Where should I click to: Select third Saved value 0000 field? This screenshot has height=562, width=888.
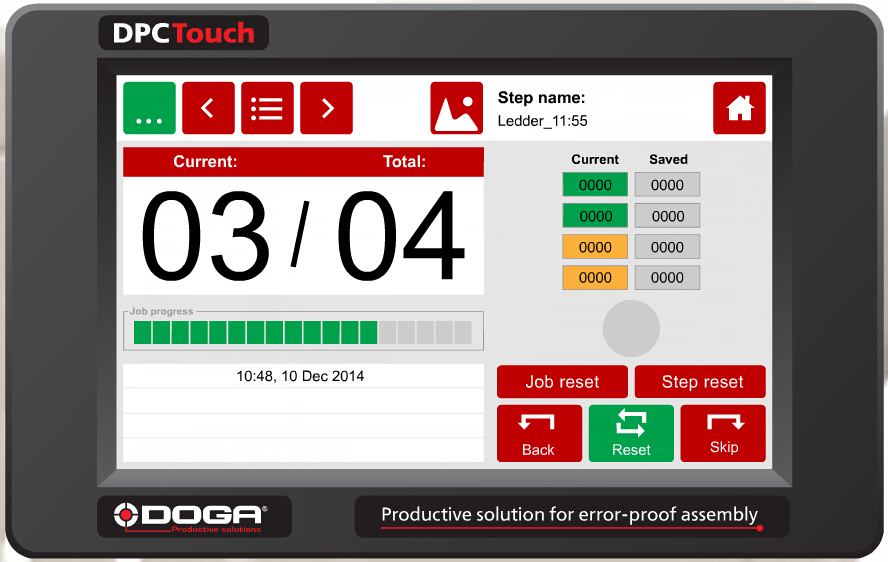click(x=667, y=247)
